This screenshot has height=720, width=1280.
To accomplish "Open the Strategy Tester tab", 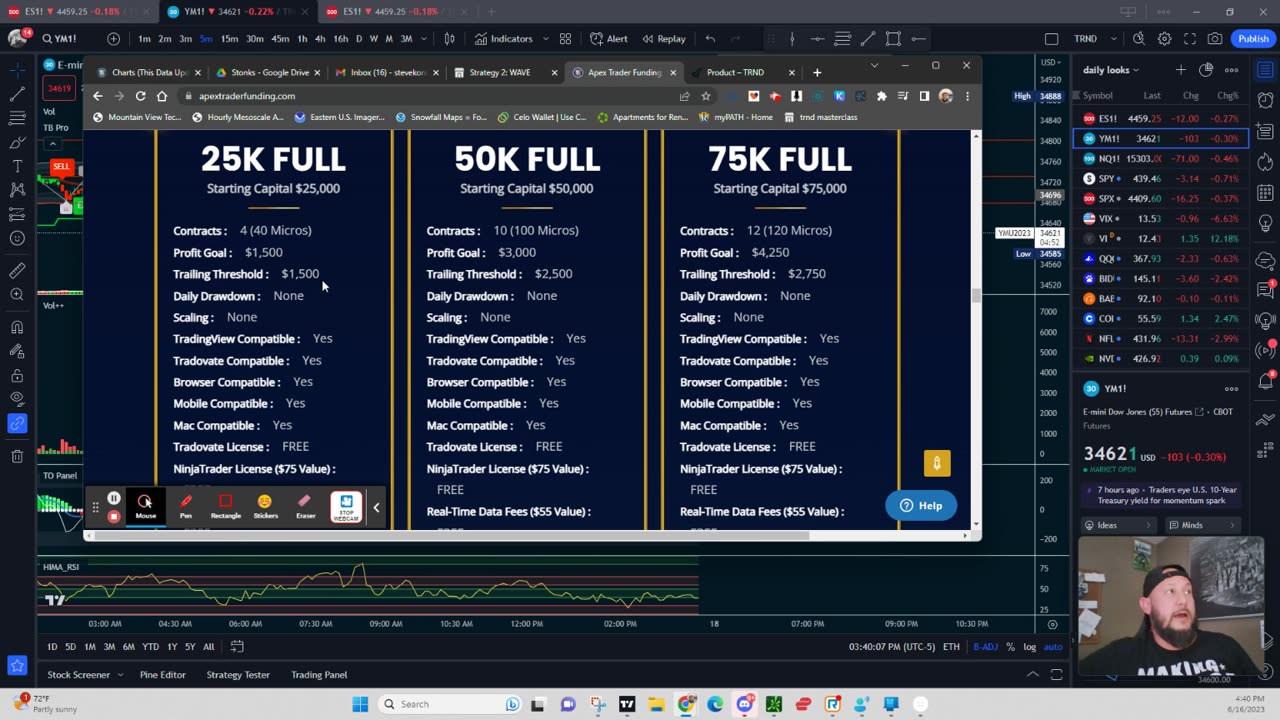I will point(238,675).
